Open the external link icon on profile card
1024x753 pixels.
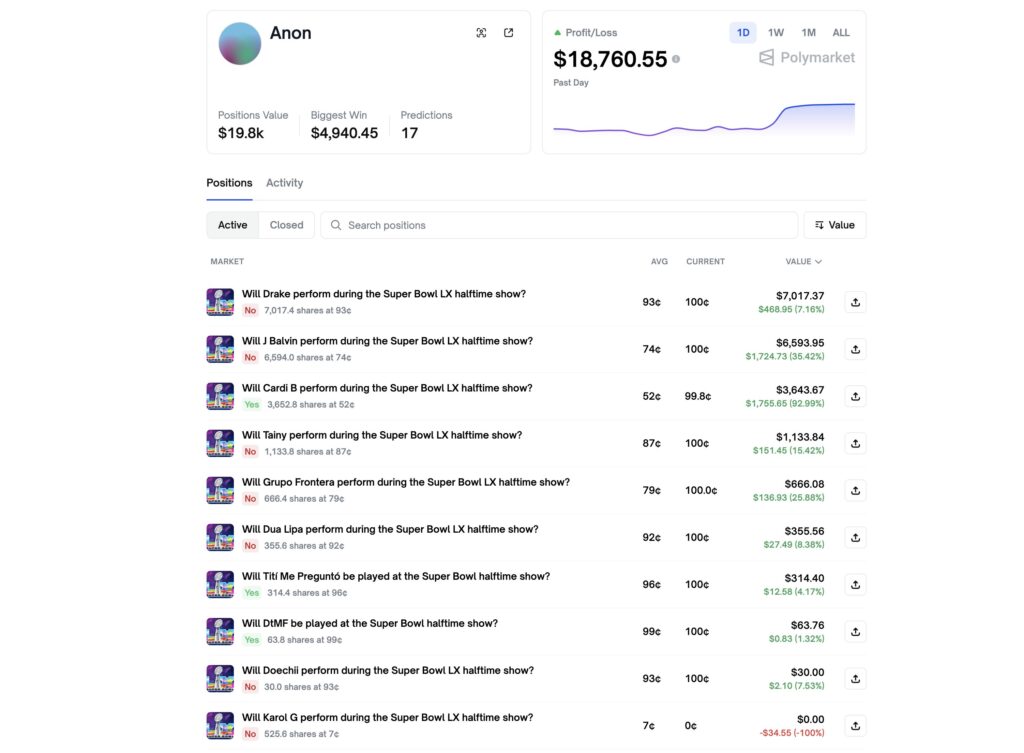tap(508, 32)
